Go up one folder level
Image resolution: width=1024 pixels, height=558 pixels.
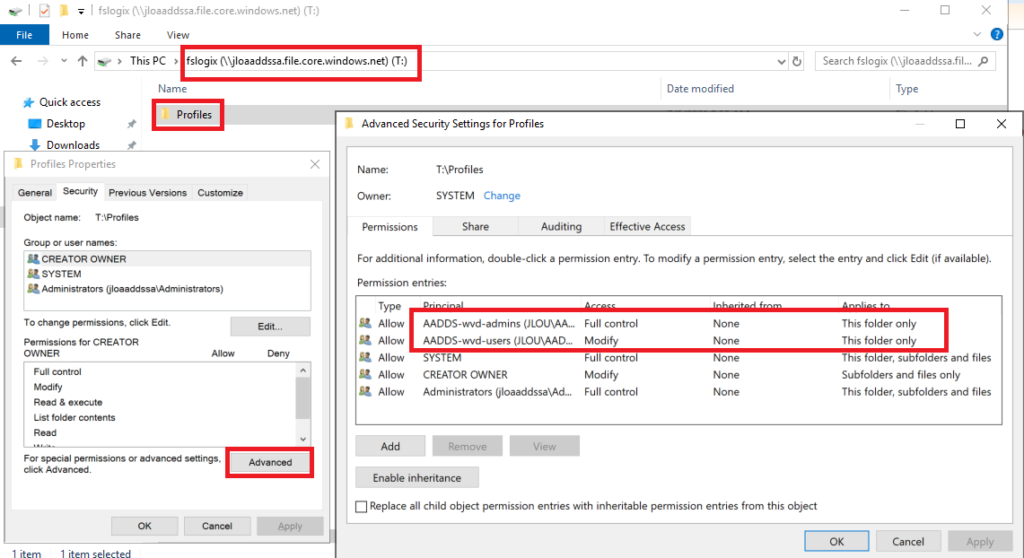(x=82, y=61)
